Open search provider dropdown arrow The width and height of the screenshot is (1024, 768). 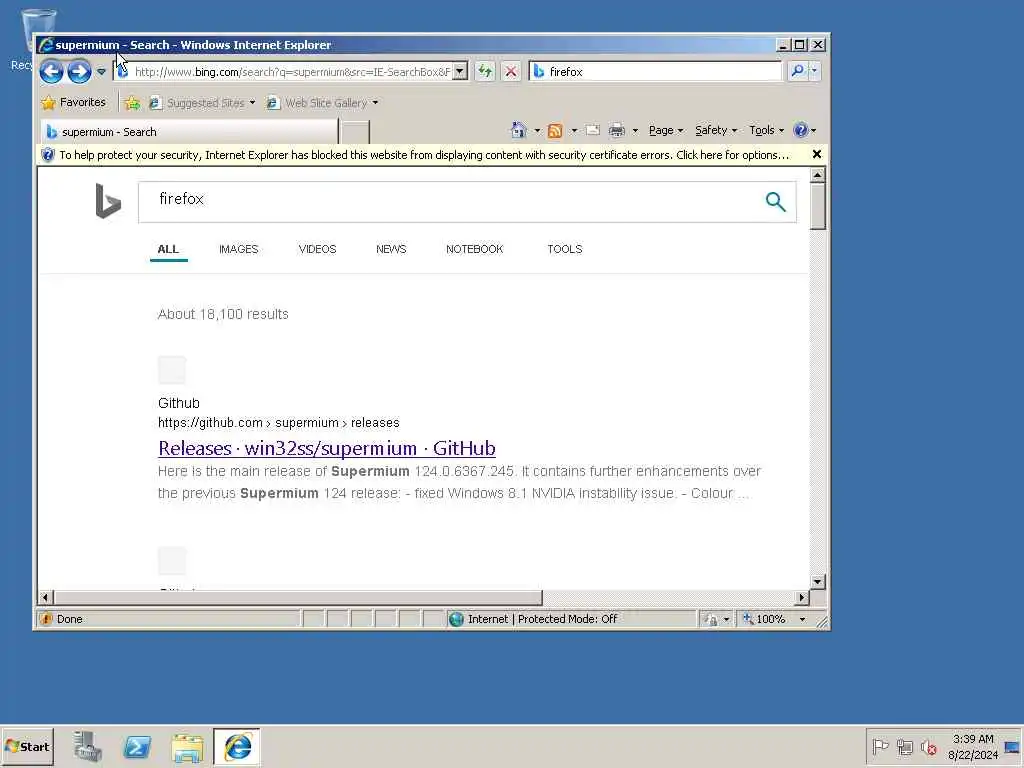814,71
